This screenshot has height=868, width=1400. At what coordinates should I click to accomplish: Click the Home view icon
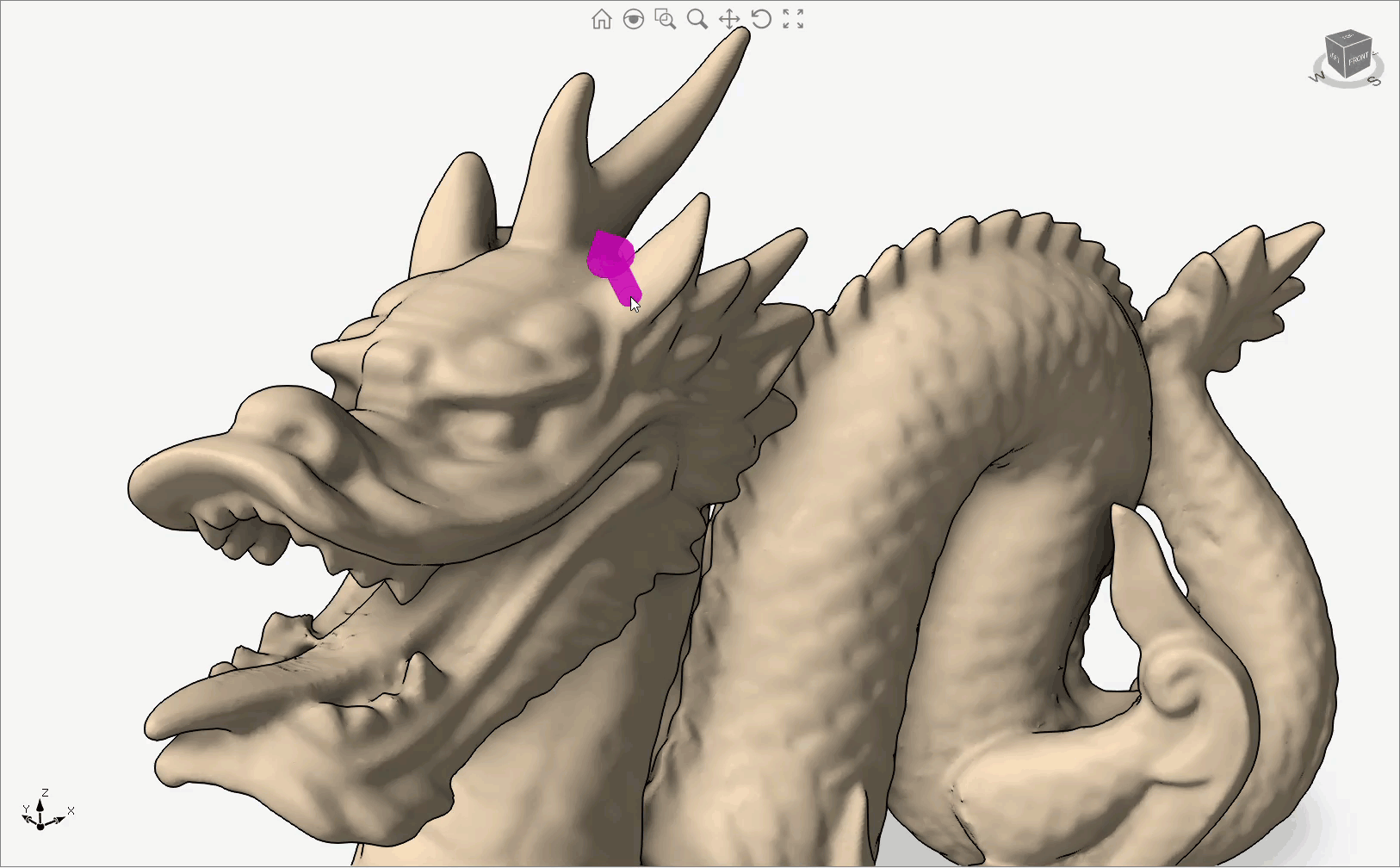coord(601,19)
